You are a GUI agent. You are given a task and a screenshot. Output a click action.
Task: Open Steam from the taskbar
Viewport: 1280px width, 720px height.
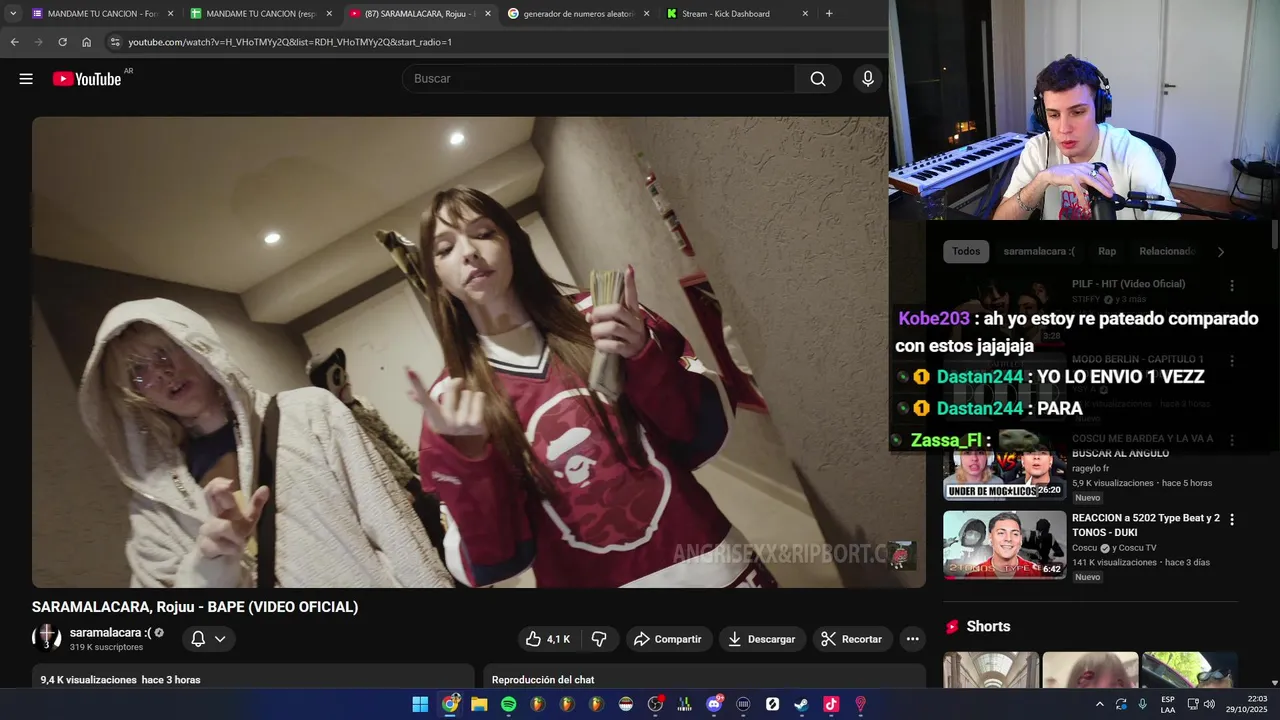pos(801,704)
